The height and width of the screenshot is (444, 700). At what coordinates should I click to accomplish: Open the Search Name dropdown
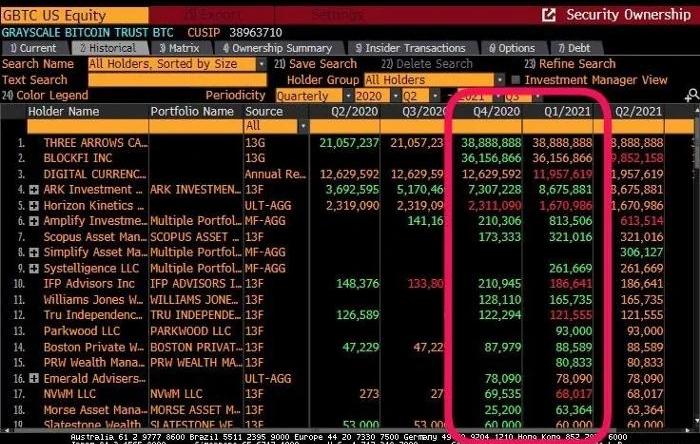262,64
